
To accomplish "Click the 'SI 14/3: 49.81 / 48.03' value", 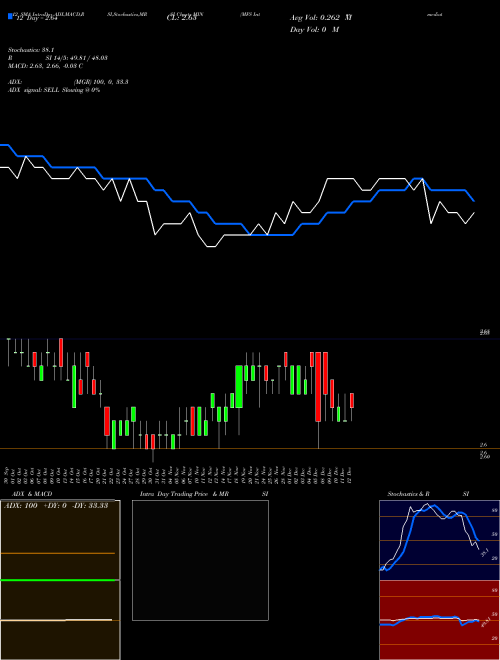I will tap(76, 58).
